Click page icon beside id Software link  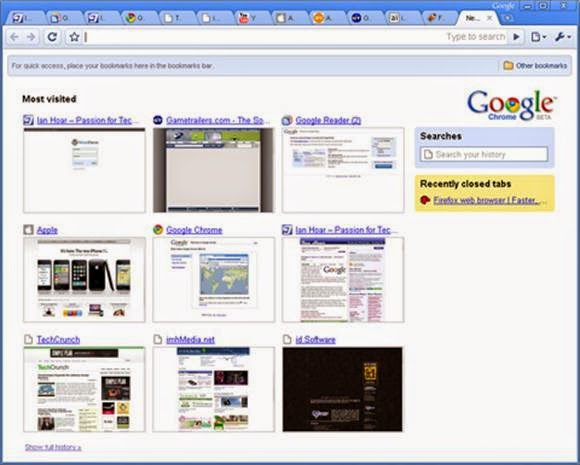pyautogui.click(x=287, y=339)
